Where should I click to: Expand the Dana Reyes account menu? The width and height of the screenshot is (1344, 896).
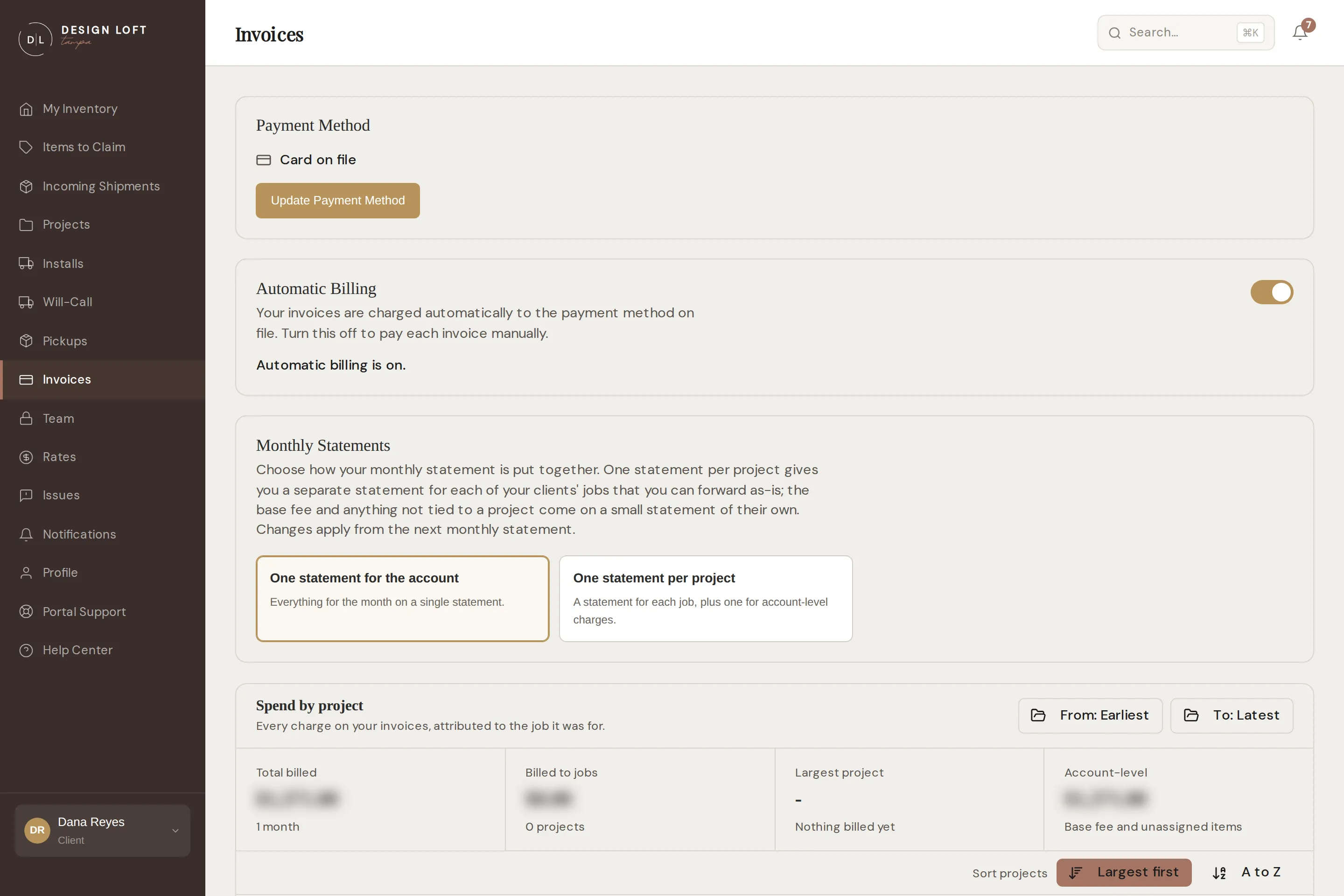click(102, 830)
